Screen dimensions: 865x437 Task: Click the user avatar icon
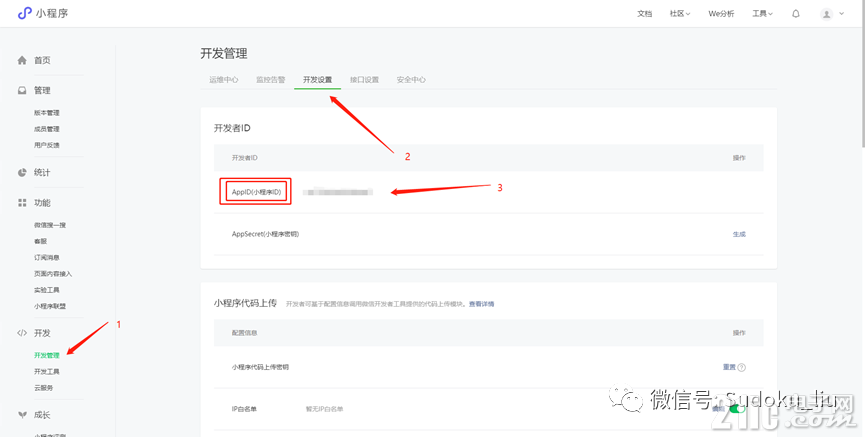(826, 14)
